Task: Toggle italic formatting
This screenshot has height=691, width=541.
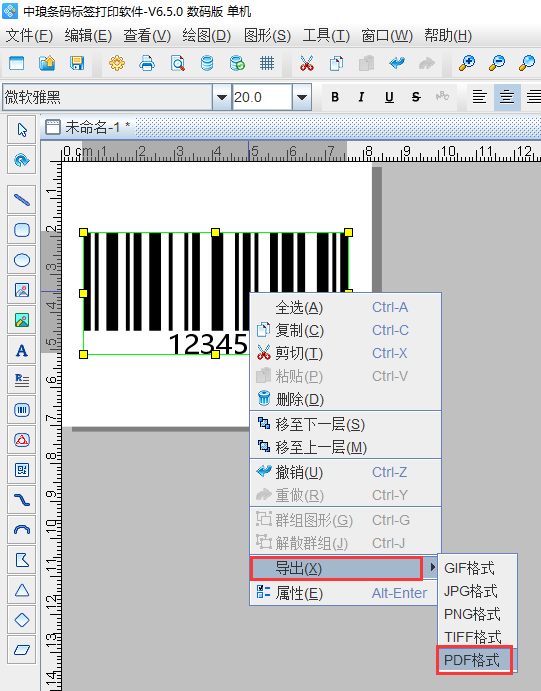Action: click(x=361, y=97)
